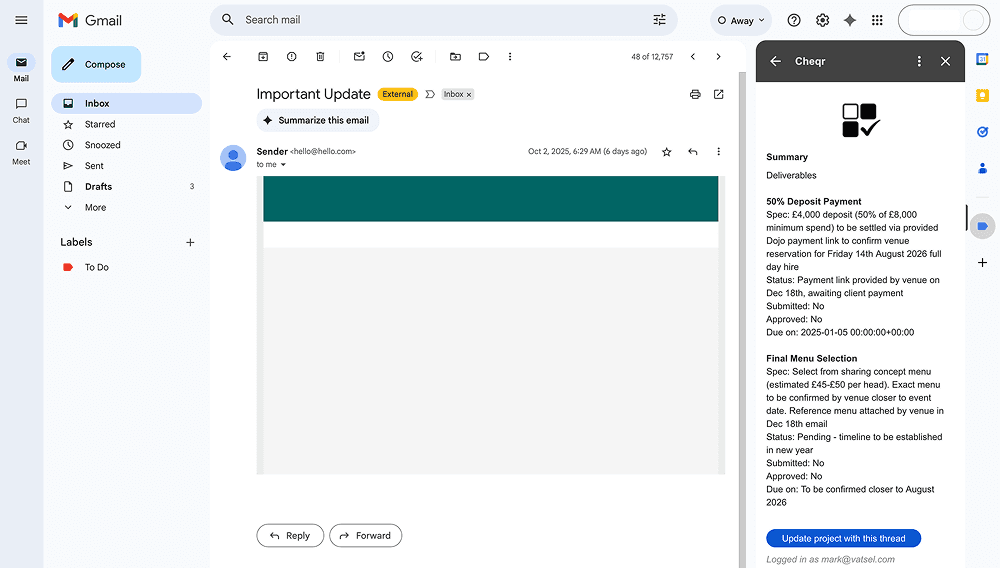Report this email as spam
The height and width of the screenshot is (568, 1000).
click(291, 57)
